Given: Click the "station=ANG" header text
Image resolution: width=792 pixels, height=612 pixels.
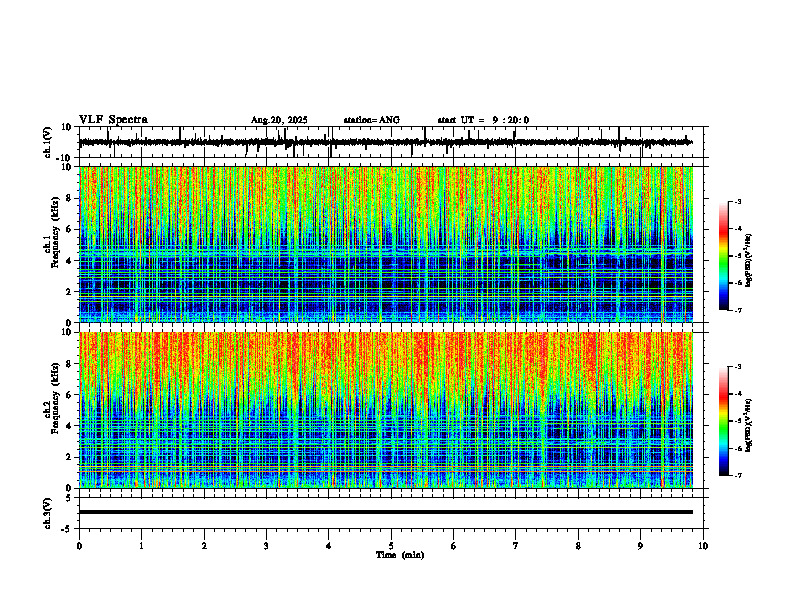Looking at the screenshot, I should click(x=371, y=120).
